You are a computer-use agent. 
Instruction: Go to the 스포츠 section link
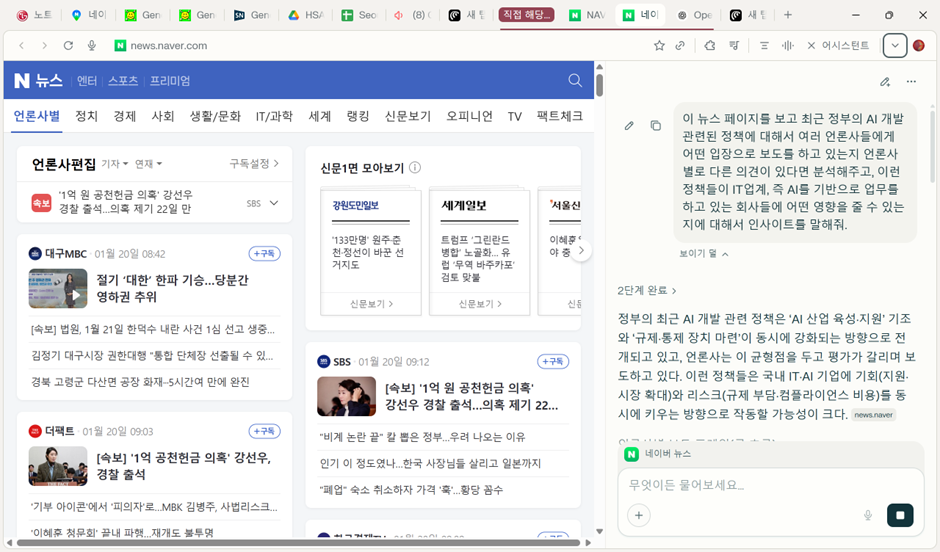(123, 81)
